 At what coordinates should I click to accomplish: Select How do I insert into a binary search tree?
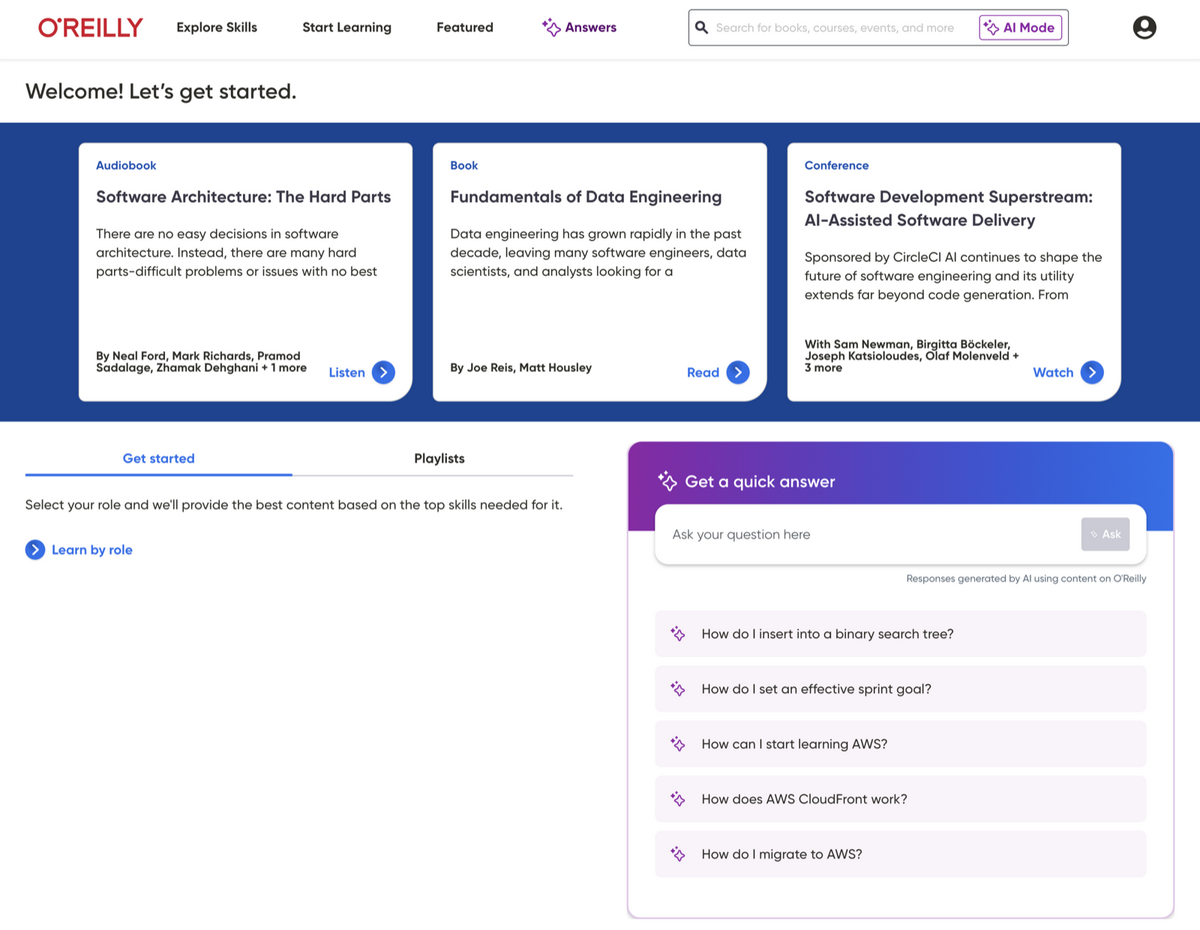tap(900, 634)
